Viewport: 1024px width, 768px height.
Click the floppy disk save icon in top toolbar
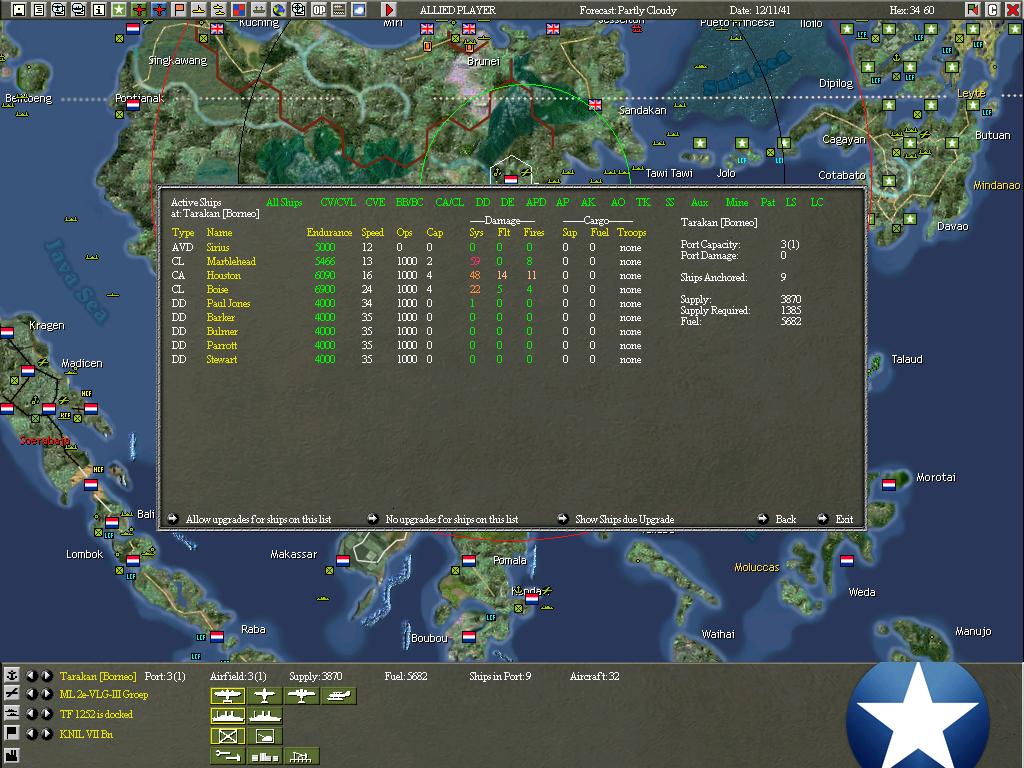pos(19,9)
